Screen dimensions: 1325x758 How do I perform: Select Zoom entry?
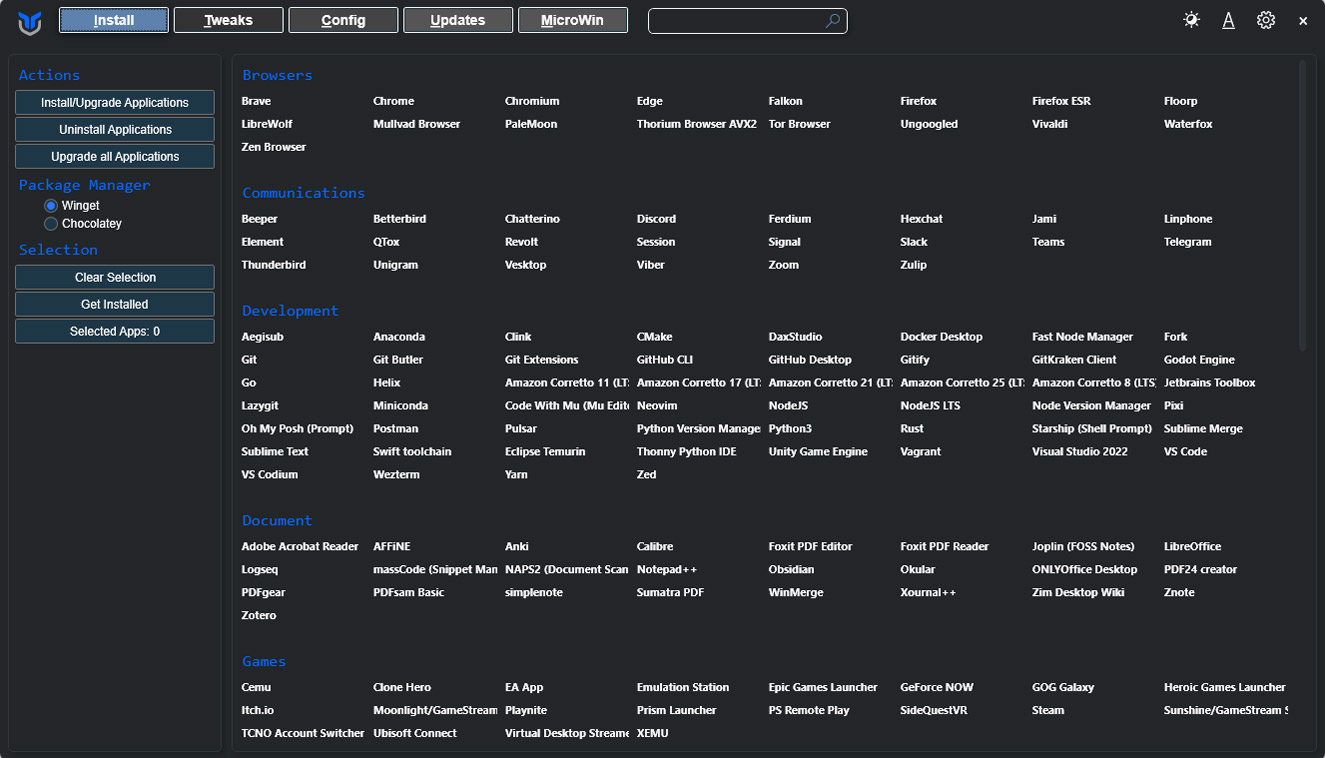point(783,265)
